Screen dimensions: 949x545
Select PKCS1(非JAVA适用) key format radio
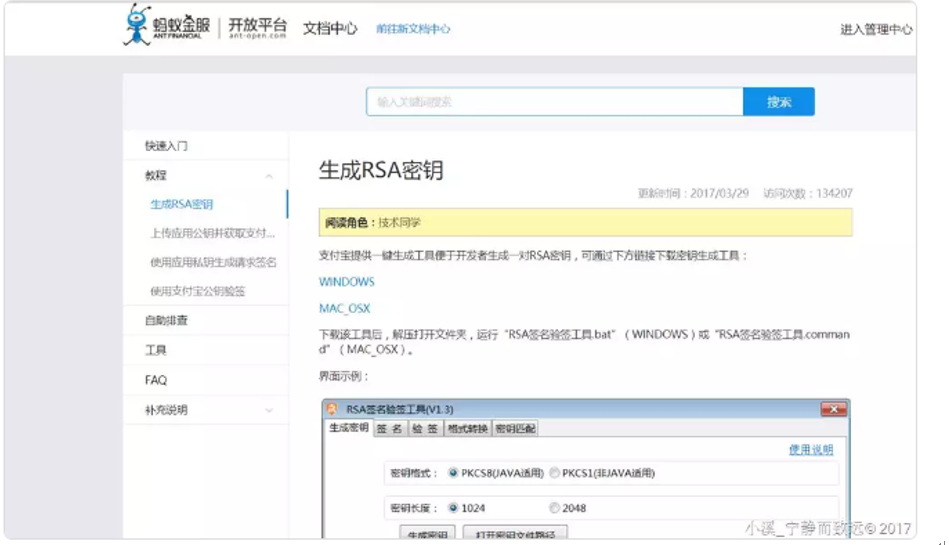[554, 473]
